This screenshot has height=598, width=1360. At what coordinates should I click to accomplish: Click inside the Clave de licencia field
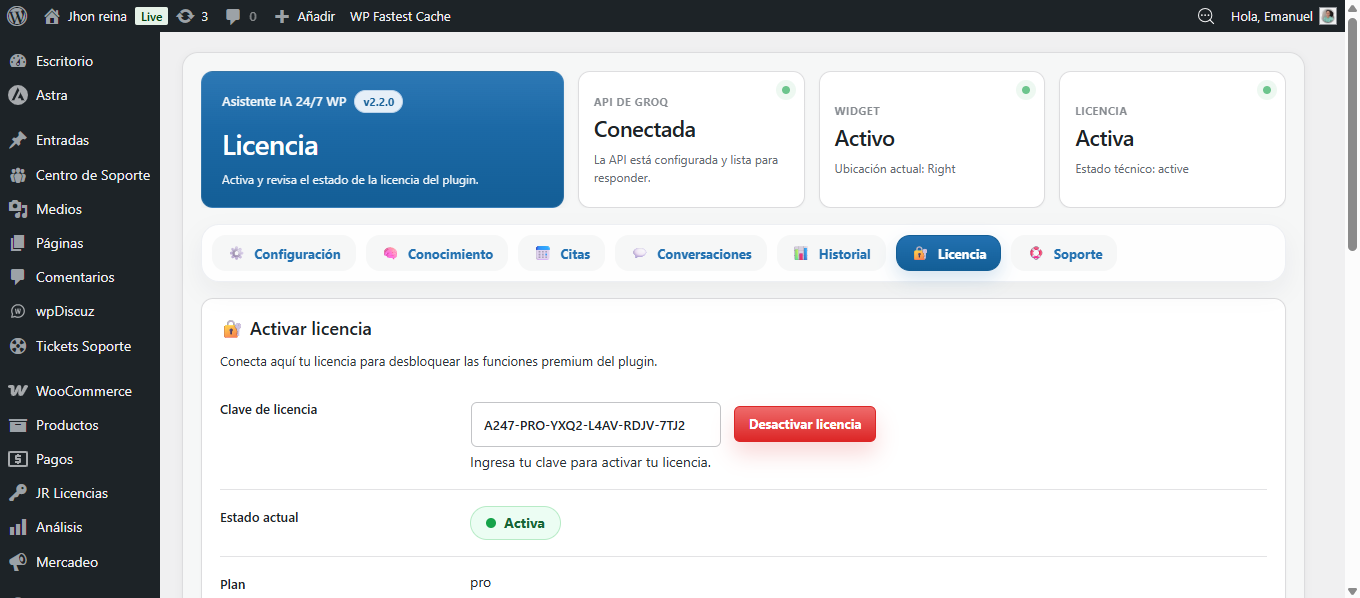pos(596,424)
